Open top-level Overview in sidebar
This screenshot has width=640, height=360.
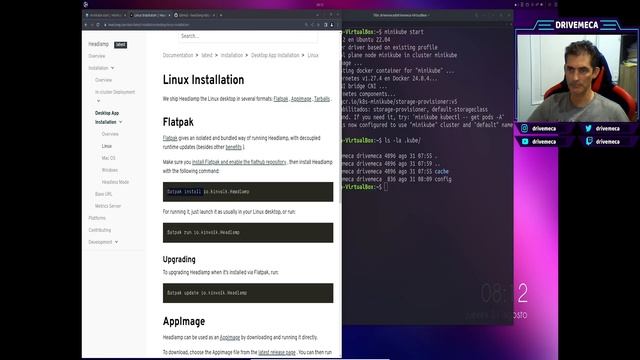(97, 56)
